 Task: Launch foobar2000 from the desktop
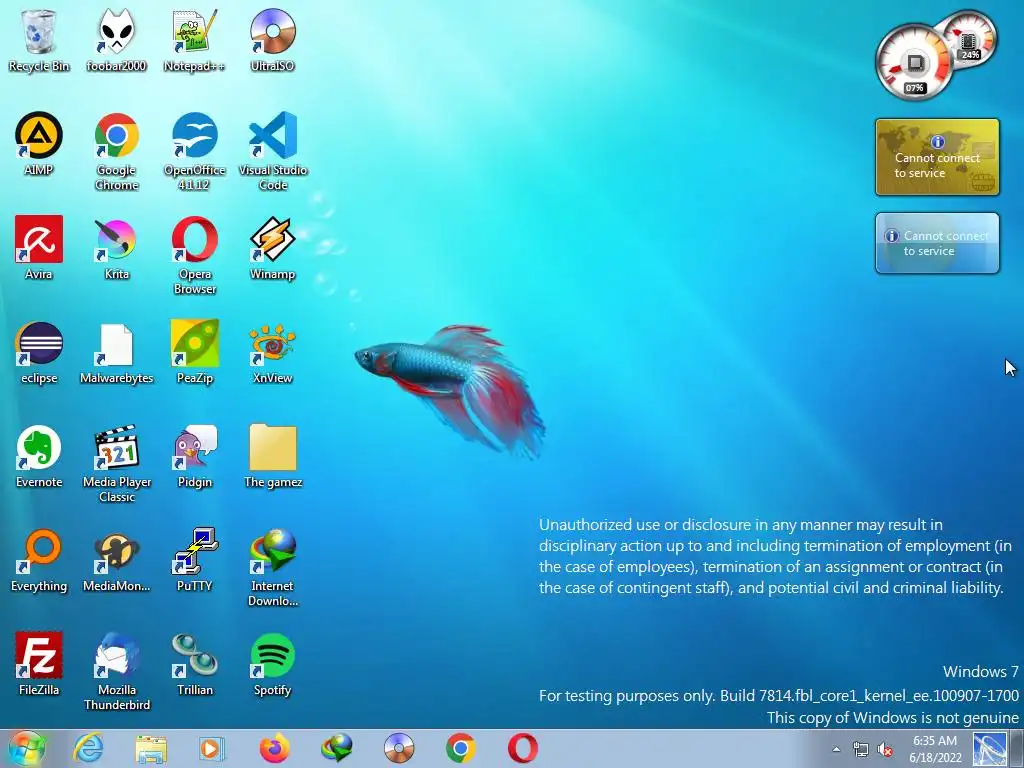click(x=116, y=41)
